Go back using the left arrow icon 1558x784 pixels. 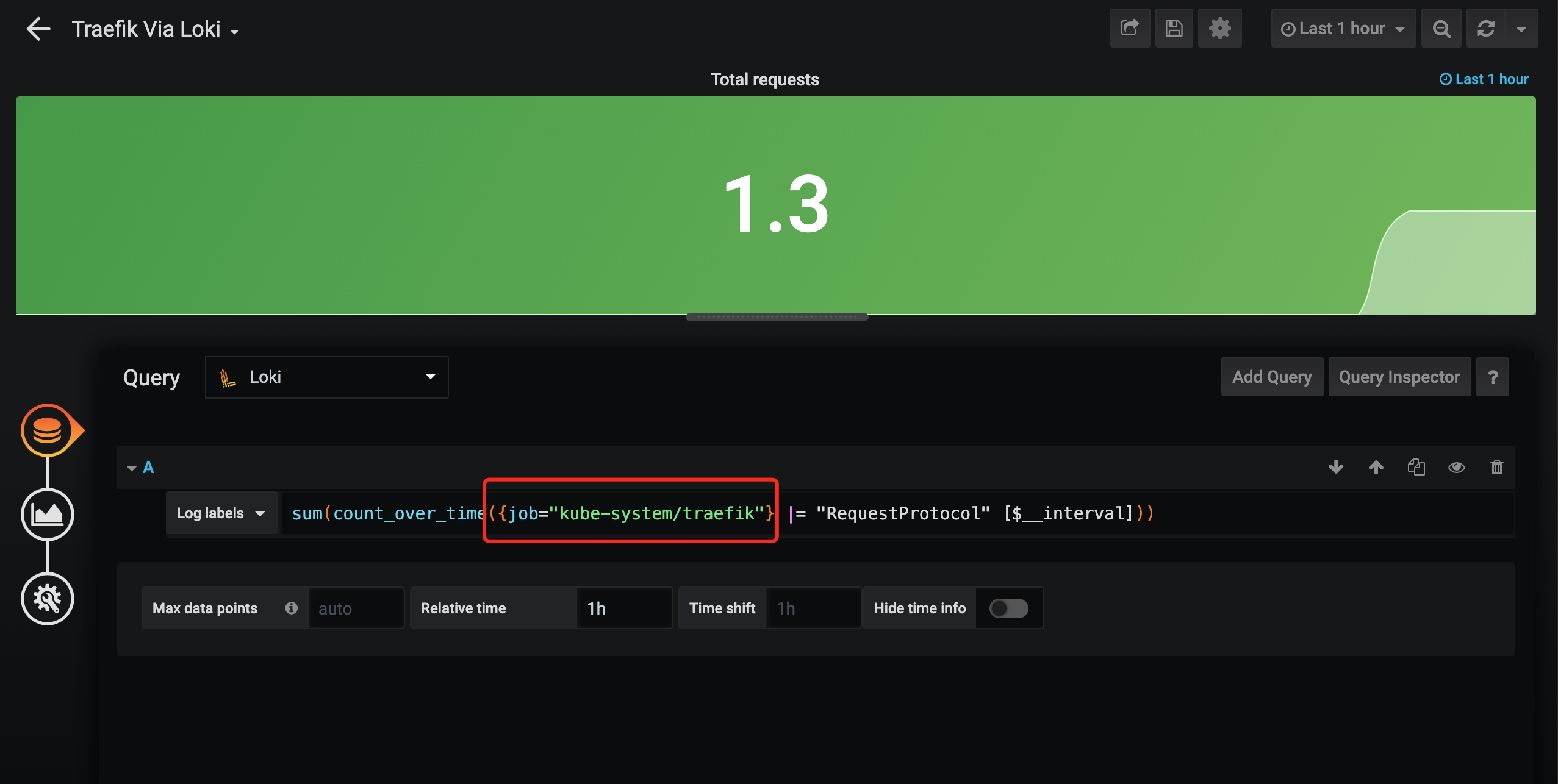pos(38,29)
